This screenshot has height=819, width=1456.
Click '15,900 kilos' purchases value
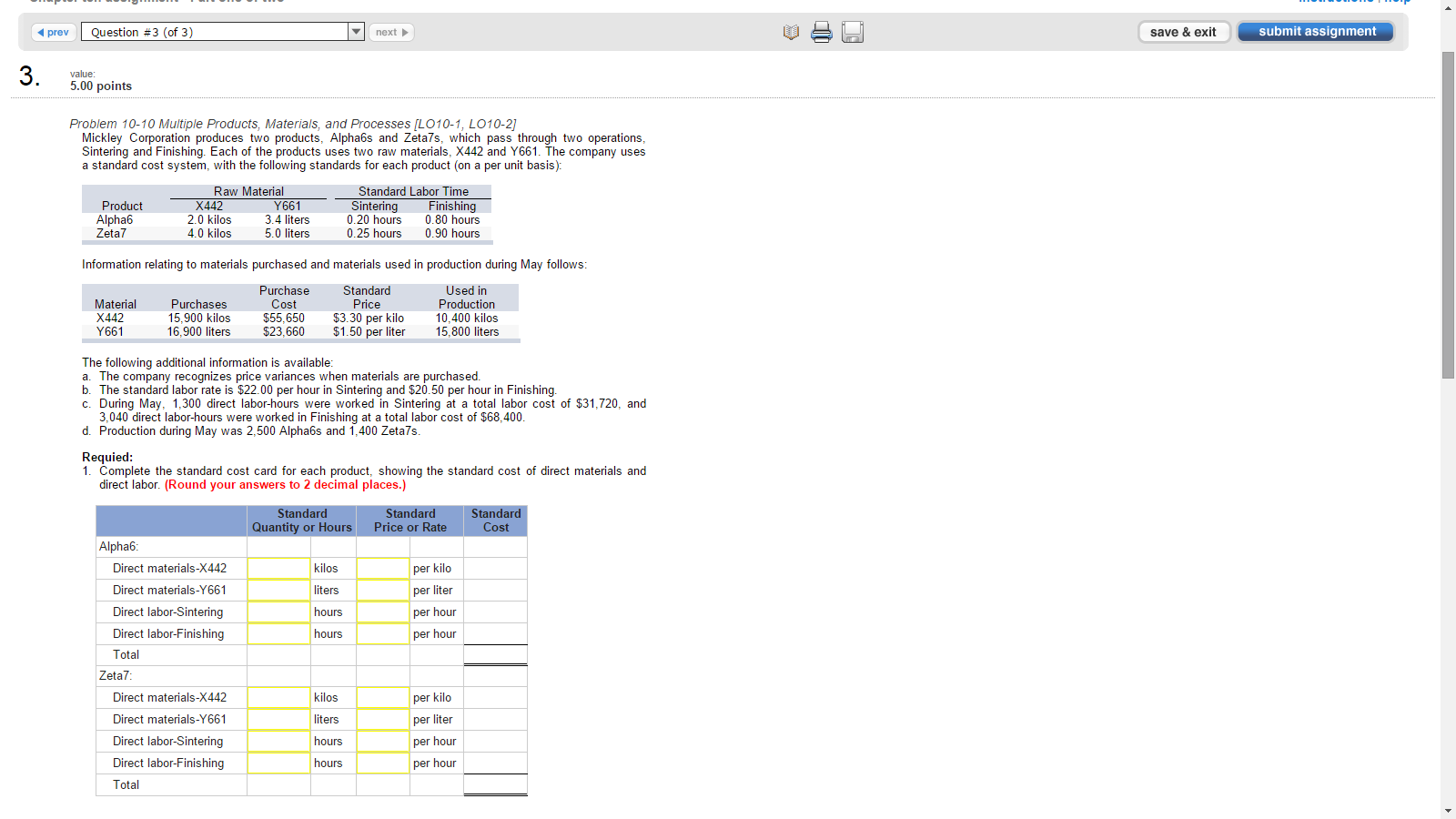coord(199,318)
